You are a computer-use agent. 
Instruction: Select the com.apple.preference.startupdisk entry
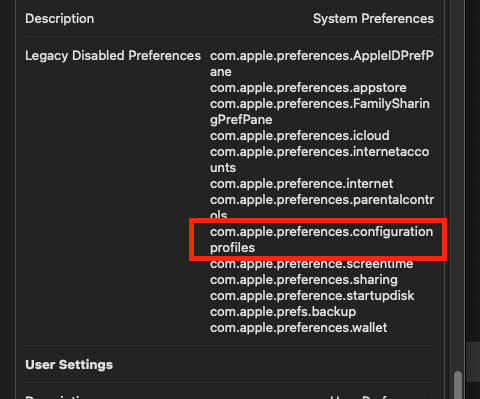(x=312, y=296)
